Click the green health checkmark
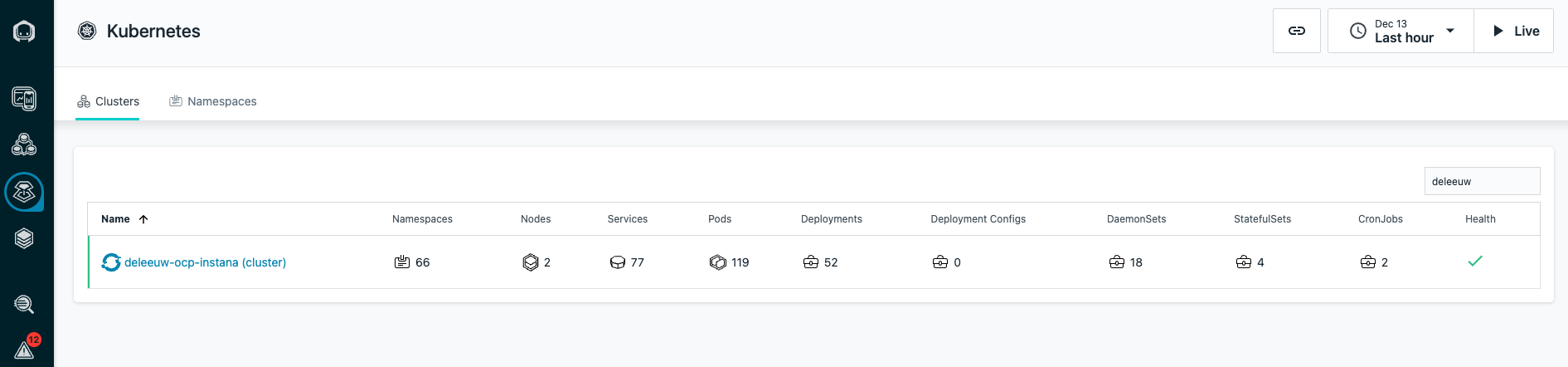1568x367 pixels. pos(1475,261)
